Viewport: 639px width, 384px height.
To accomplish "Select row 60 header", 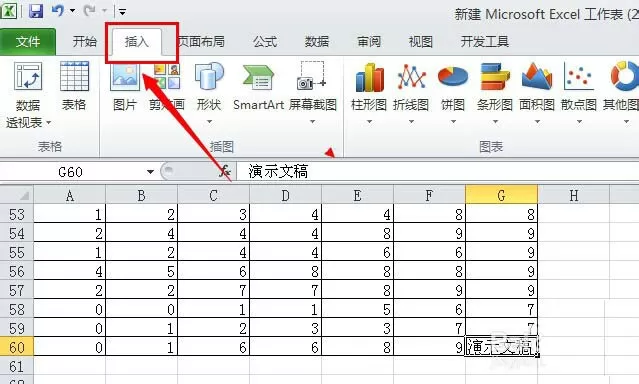I will (x=16, y=347).
